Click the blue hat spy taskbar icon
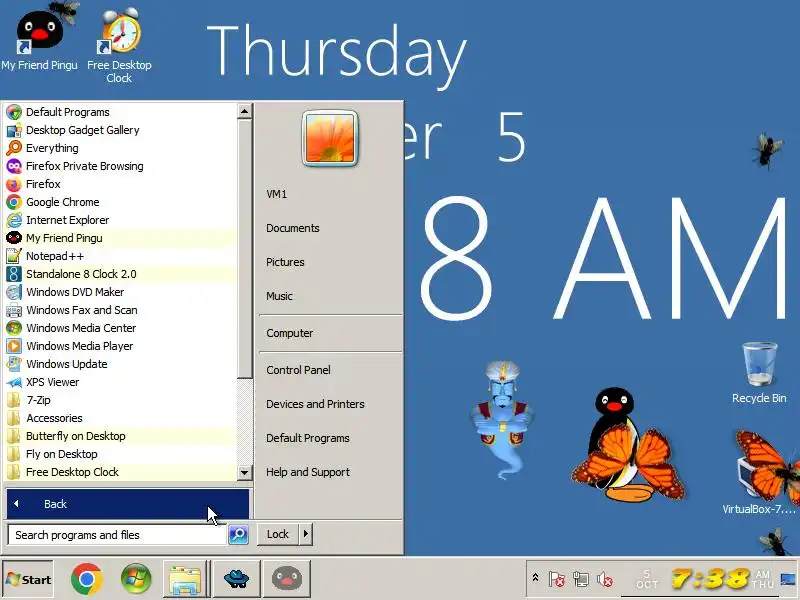800x600 pixels. coord(236,579)
